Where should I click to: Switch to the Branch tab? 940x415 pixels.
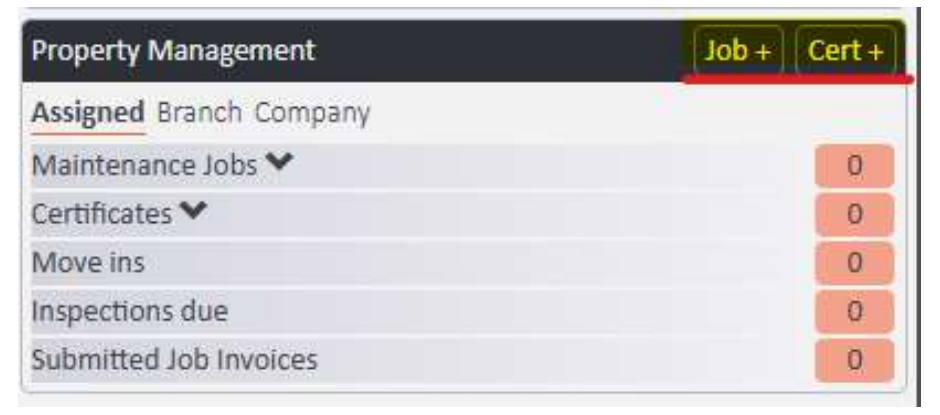pyautogui.click(x=201, y=112)
